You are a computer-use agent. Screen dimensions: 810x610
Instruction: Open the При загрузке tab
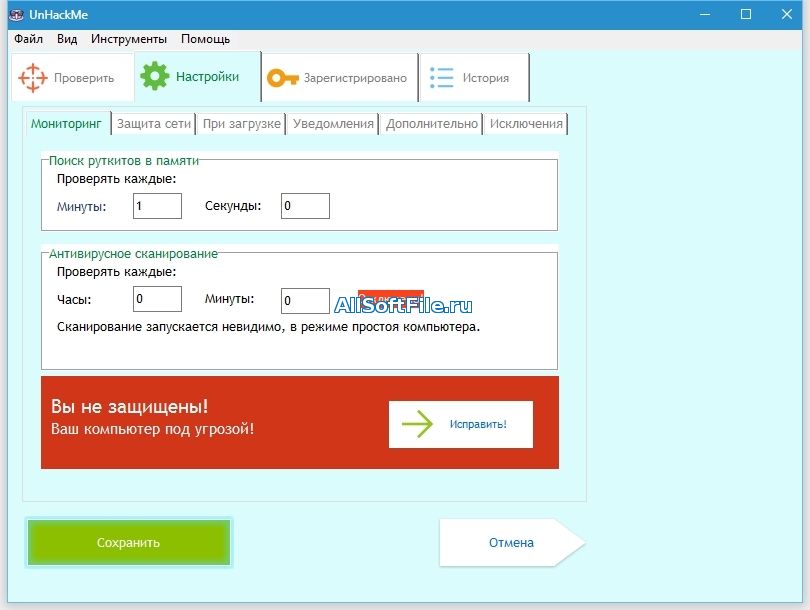coord(241,124)
